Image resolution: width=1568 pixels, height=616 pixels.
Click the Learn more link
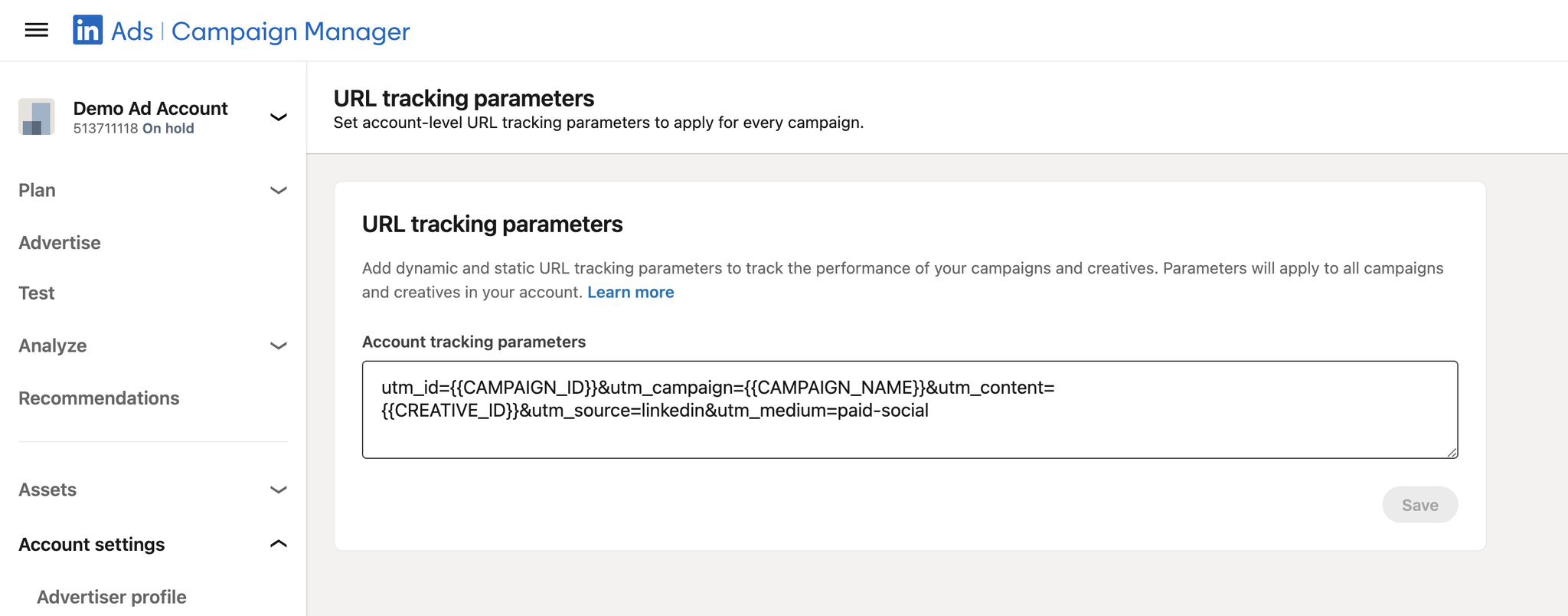tap(630, 292)
